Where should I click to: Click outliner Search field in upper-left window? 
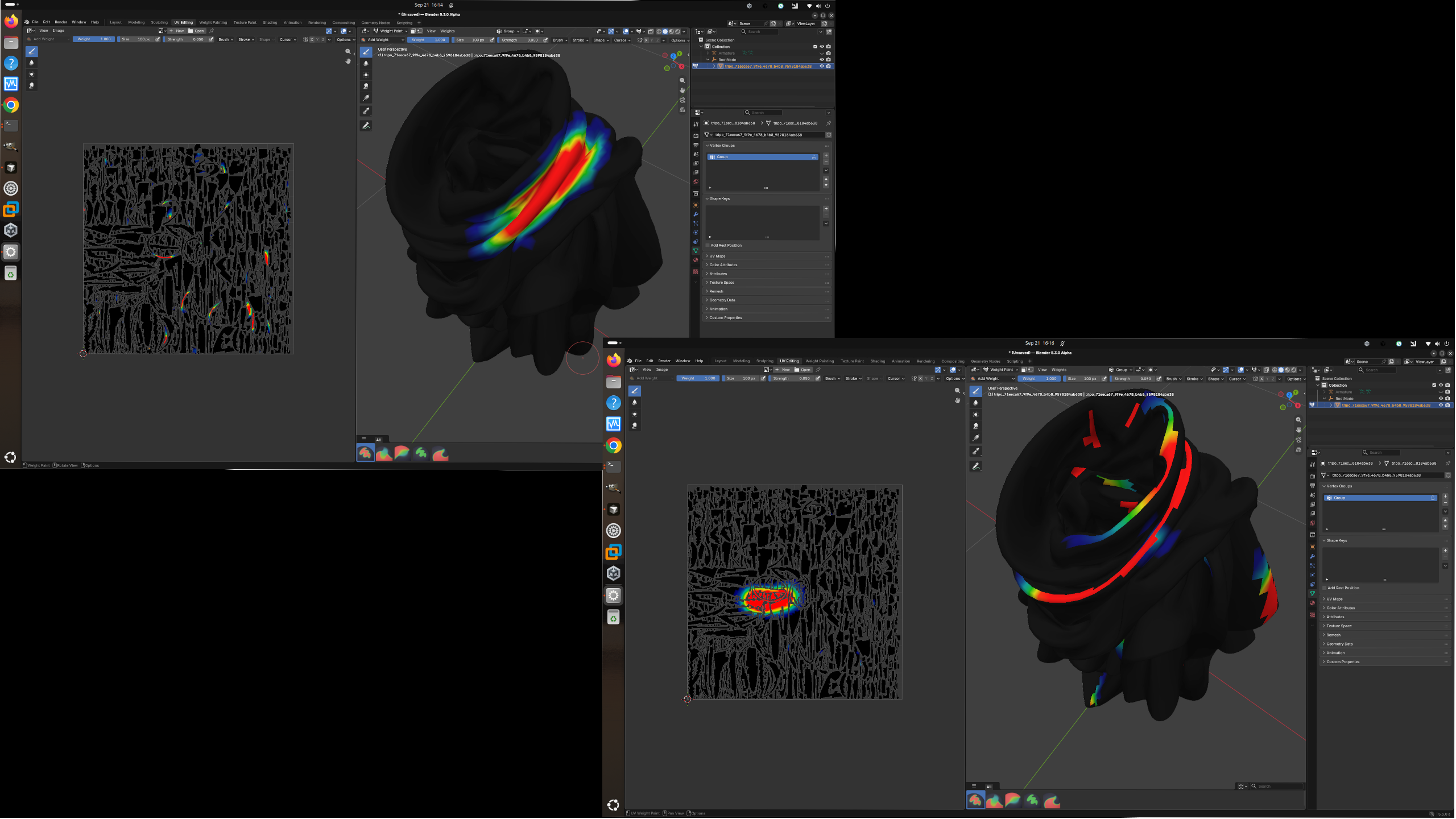[759, 31]
